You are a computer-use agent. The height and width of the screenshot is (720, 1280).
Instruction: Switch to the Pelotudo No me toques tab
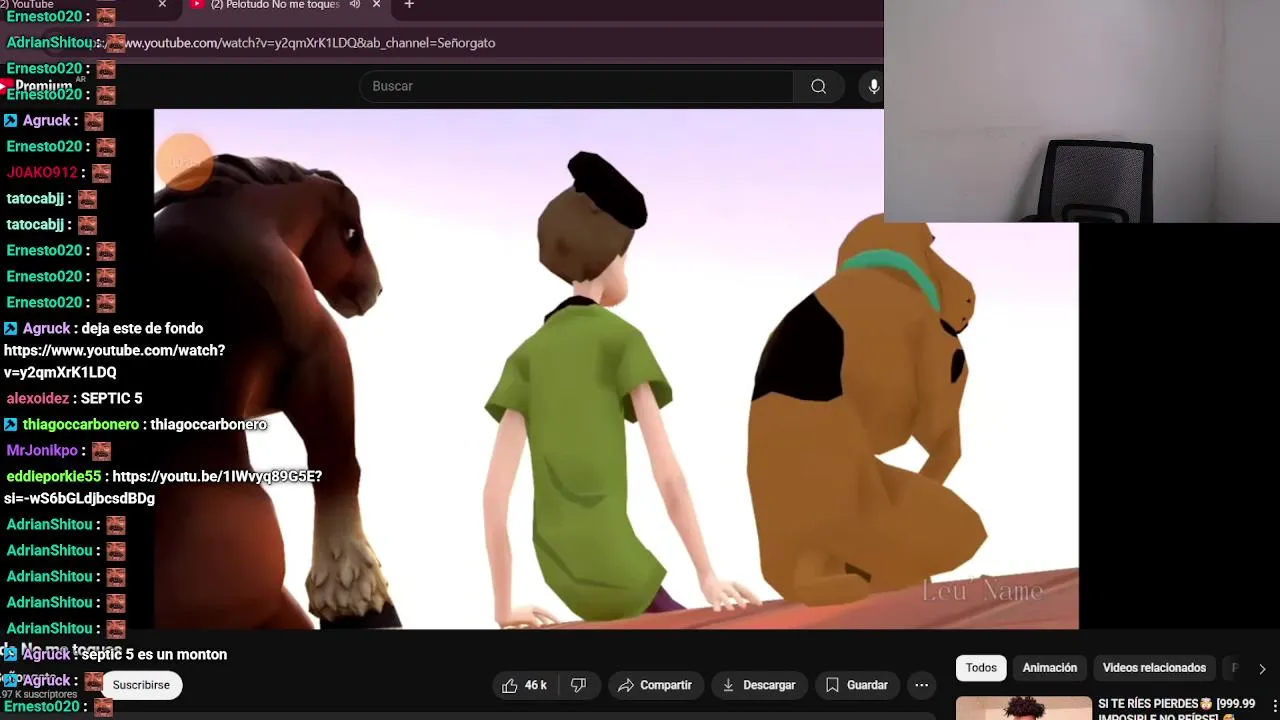pos(275,5)
